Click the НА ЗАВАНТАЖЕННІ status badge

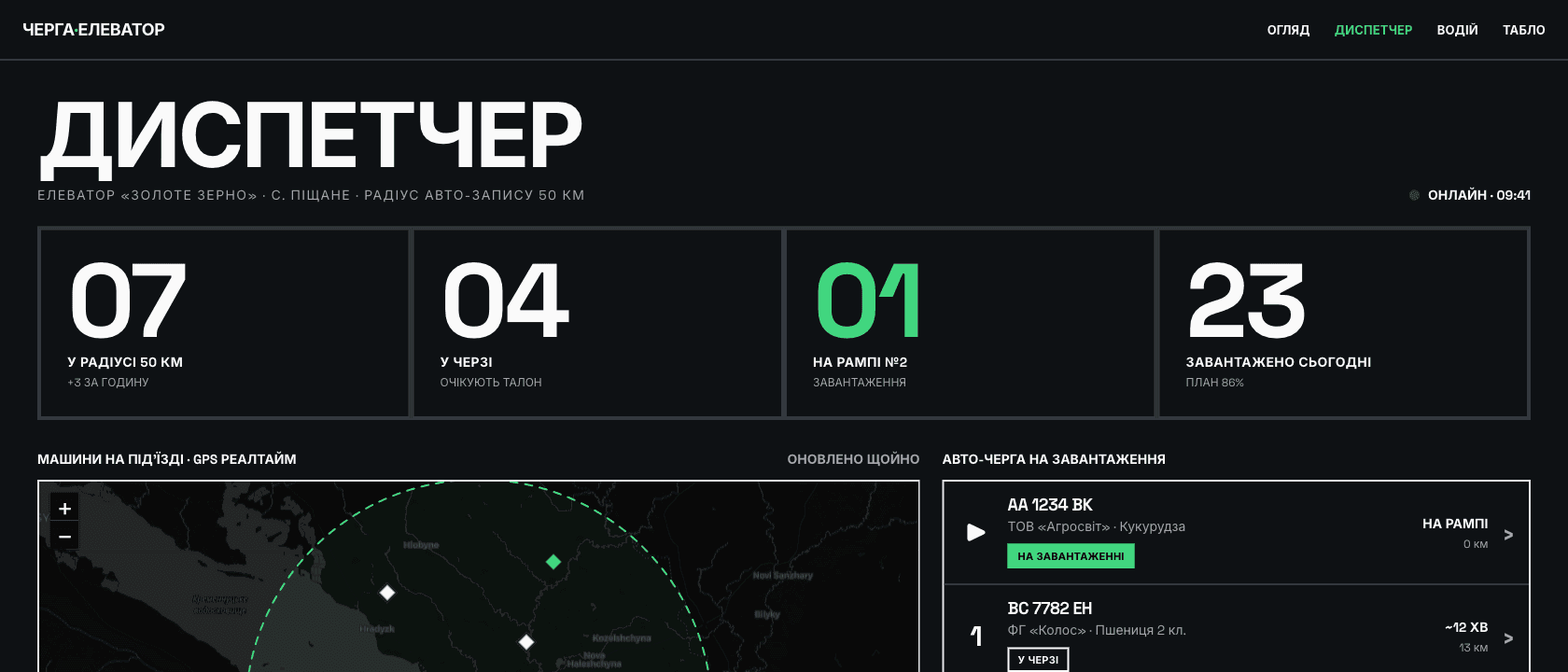tap(1071, 556)
